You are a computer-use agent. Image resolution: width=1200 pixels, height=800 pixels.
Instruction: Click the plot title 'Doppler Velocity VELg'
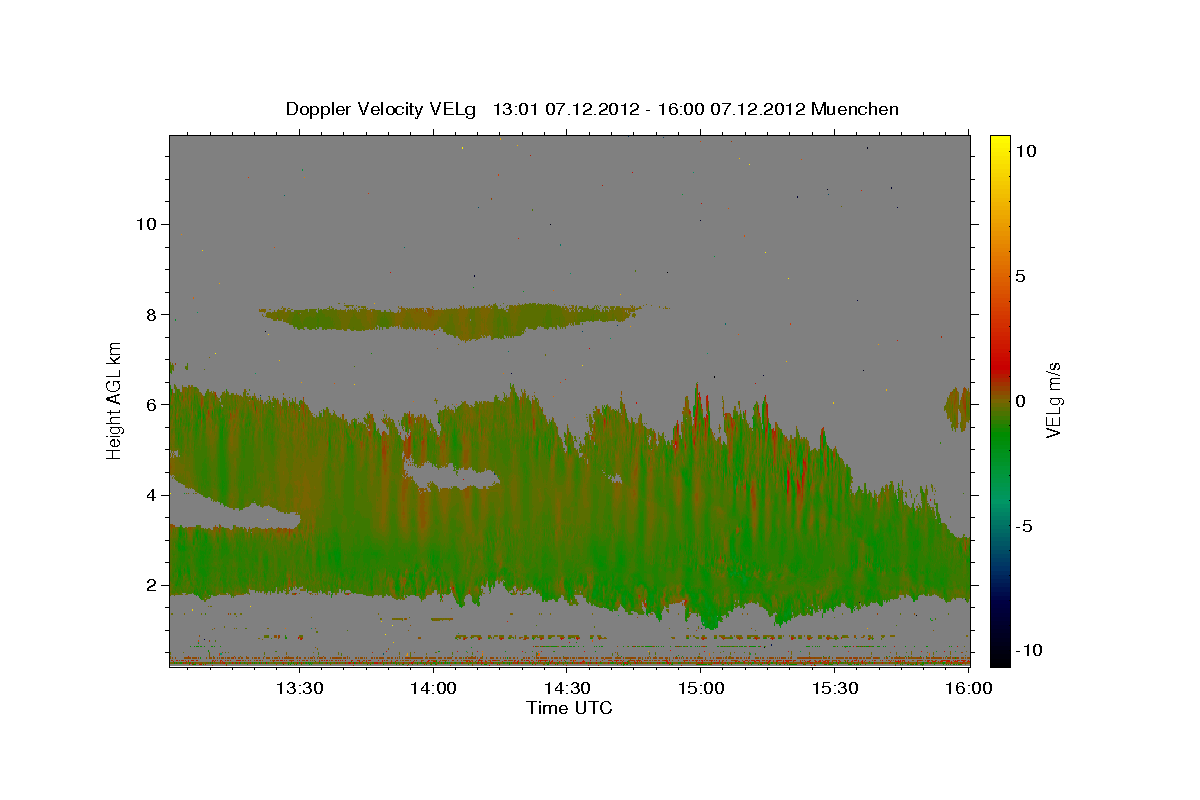383,109
